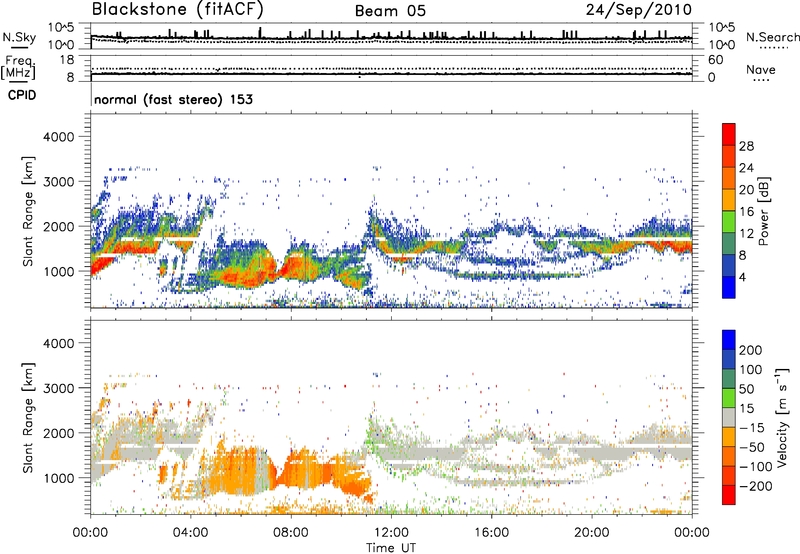Click the '00:00' label at time axis start
Screen dimensions: 800x554
click(90, 533)
